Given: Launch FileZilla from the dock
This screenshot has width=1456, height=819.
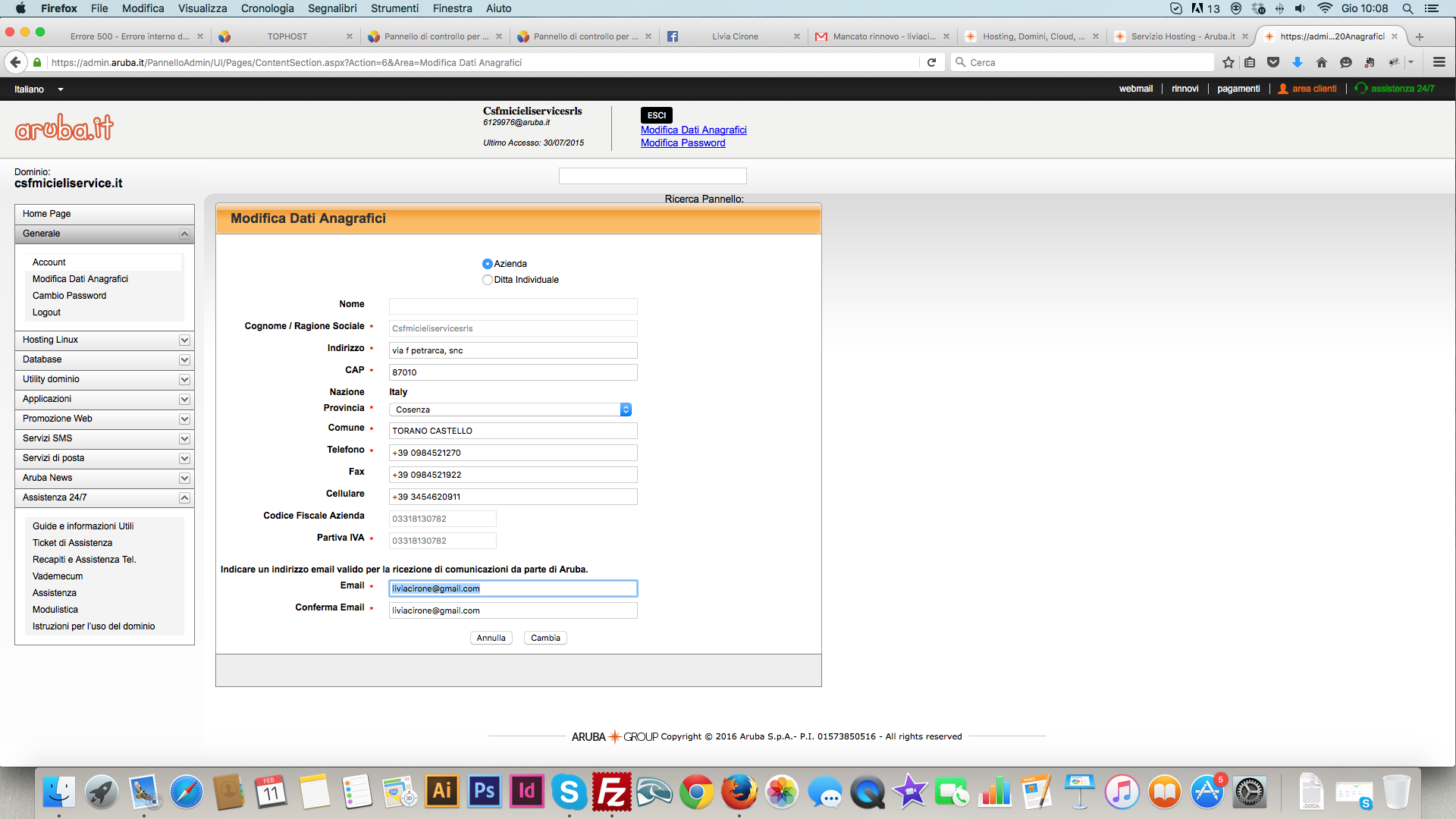Looking at the screenshot, I should 611,792.
